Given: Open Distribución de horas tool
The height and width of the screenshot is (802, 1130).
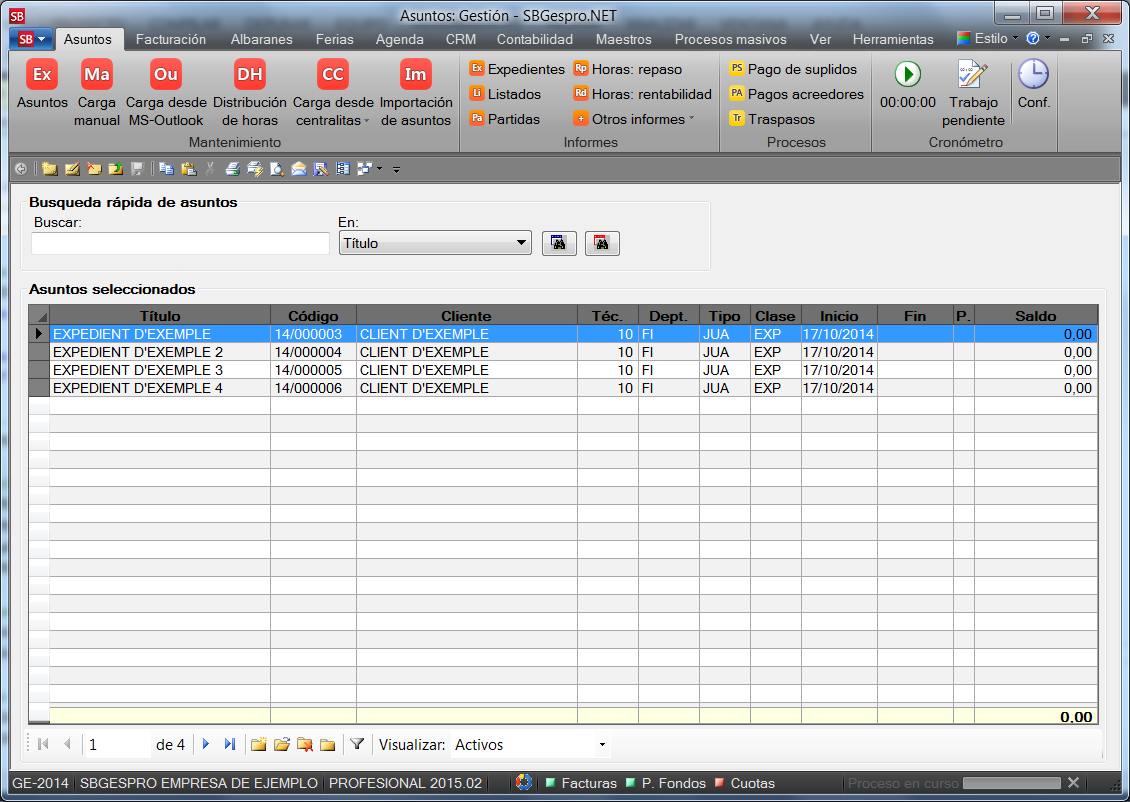Looking at the screenshot, I should (x=249, y=75).
